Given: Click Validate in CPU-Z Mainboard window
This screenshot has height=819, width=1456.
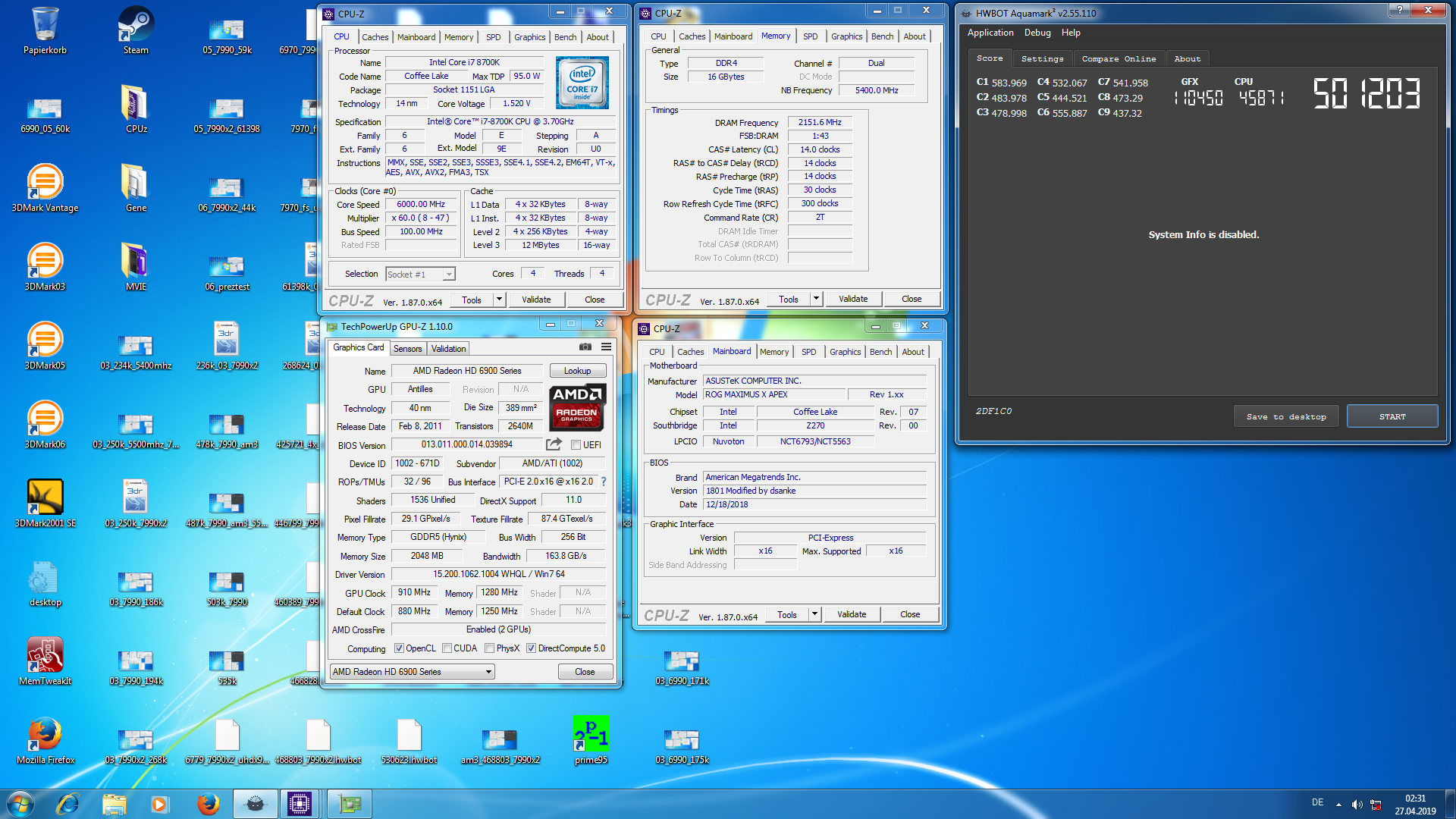Looking at the screenshot, I should (852, 614).
